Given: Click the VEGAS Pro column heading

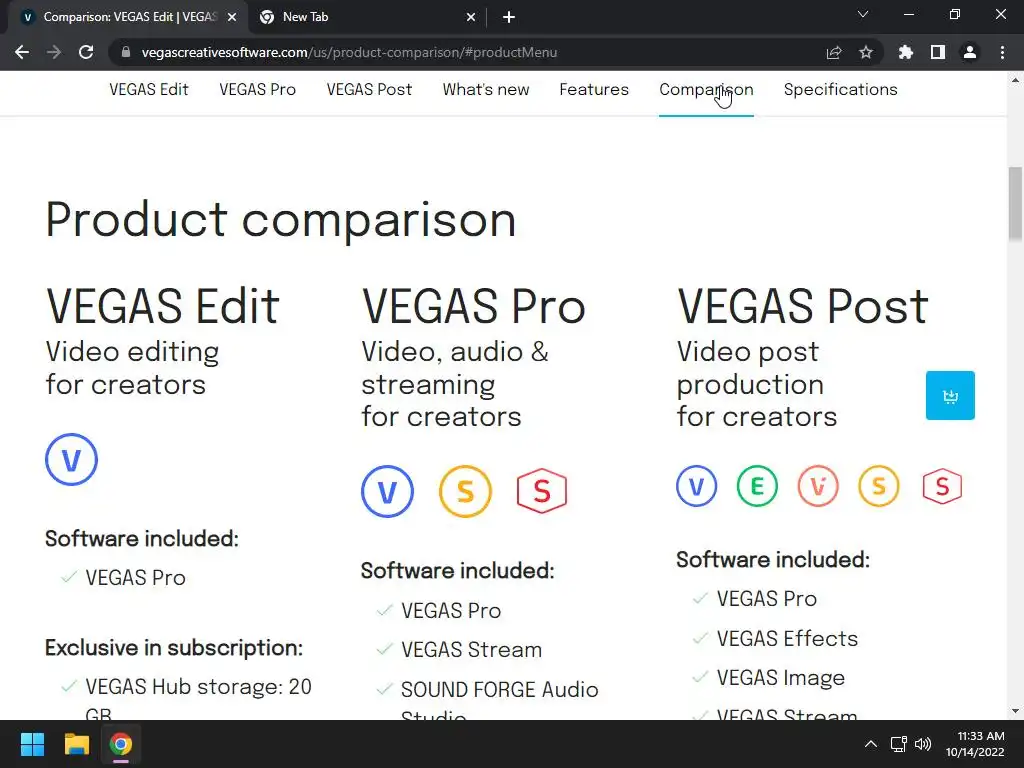Looking at the screenshot, I should (473, 306).
